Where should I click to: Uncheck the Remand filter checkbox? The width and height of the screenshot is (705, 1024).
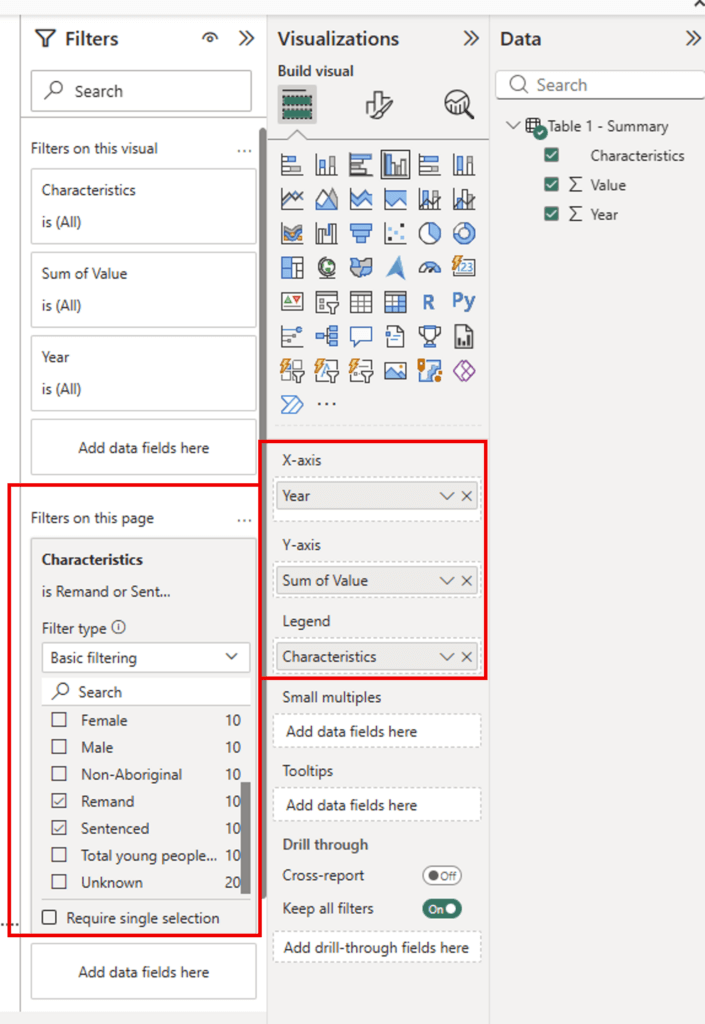pyautogui.click(x=60, y=801)
